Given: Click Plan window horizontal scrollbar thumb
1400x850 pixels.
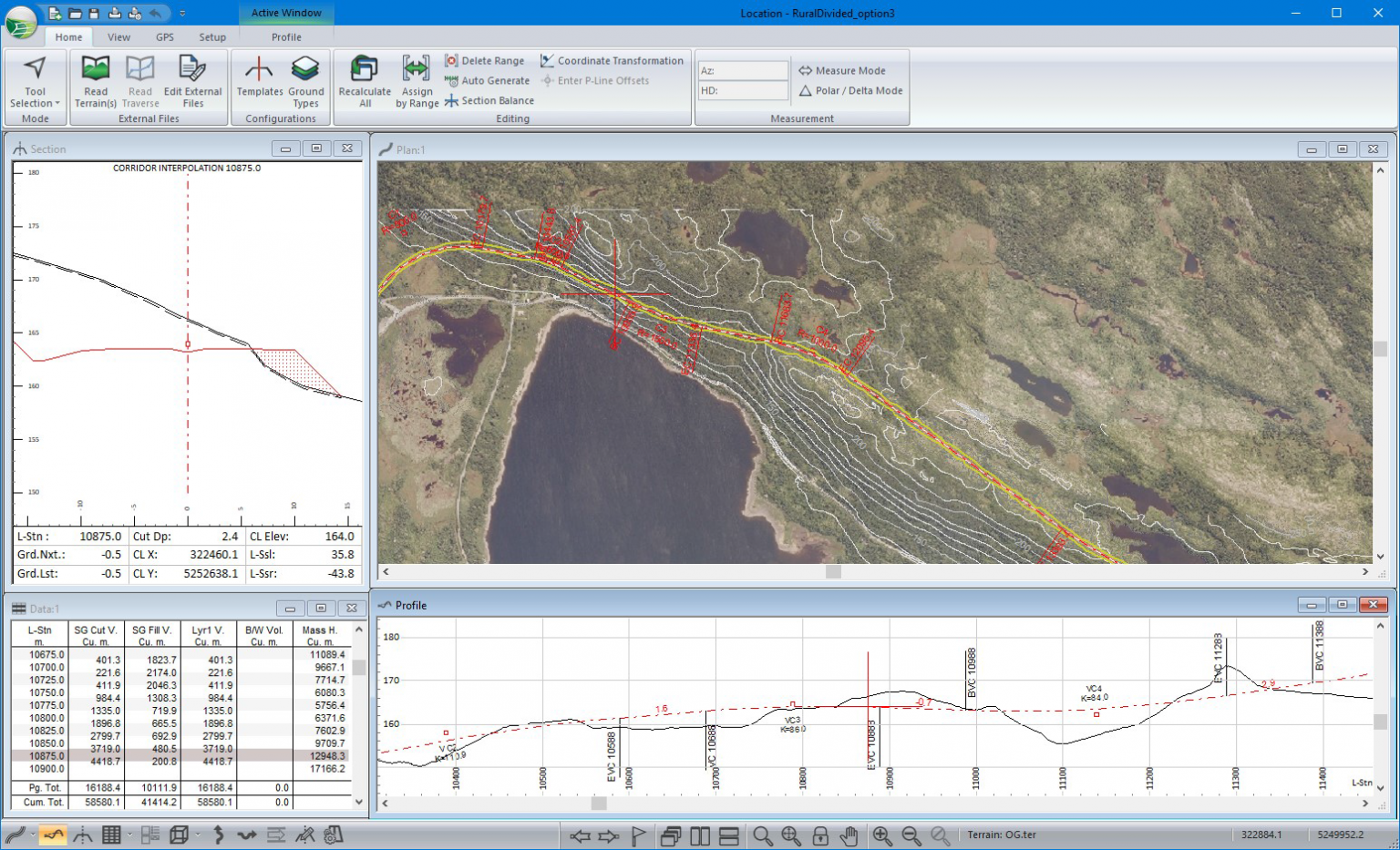Looking at the screenshot, I should 833,572.
